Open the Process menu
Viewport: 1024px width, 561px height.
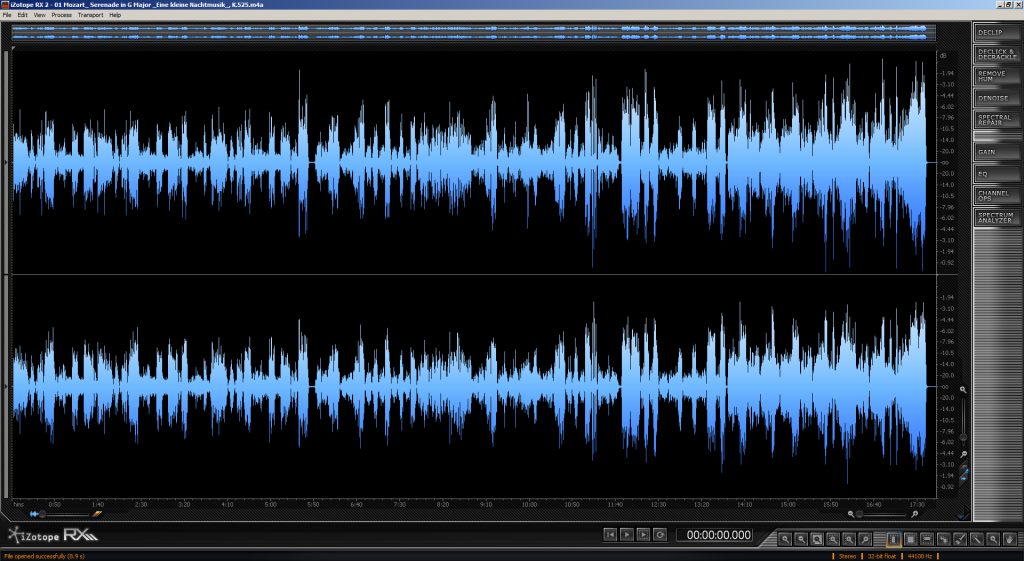[x=61, y=15]
